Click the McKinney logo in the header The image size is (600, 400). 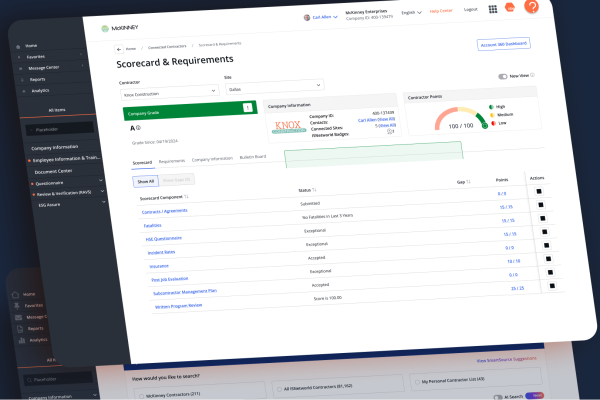tap(119, 28)
